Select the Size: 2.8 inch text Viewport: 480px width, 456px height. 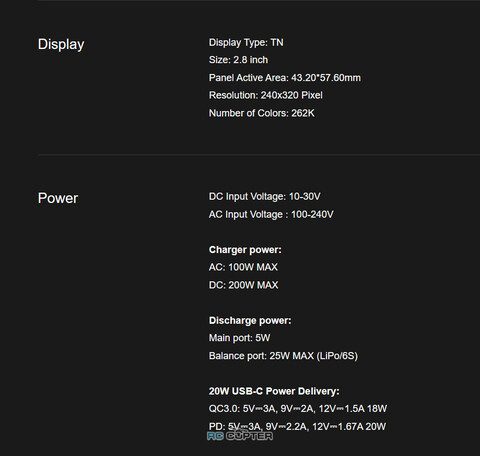click(x=238, y=60)
